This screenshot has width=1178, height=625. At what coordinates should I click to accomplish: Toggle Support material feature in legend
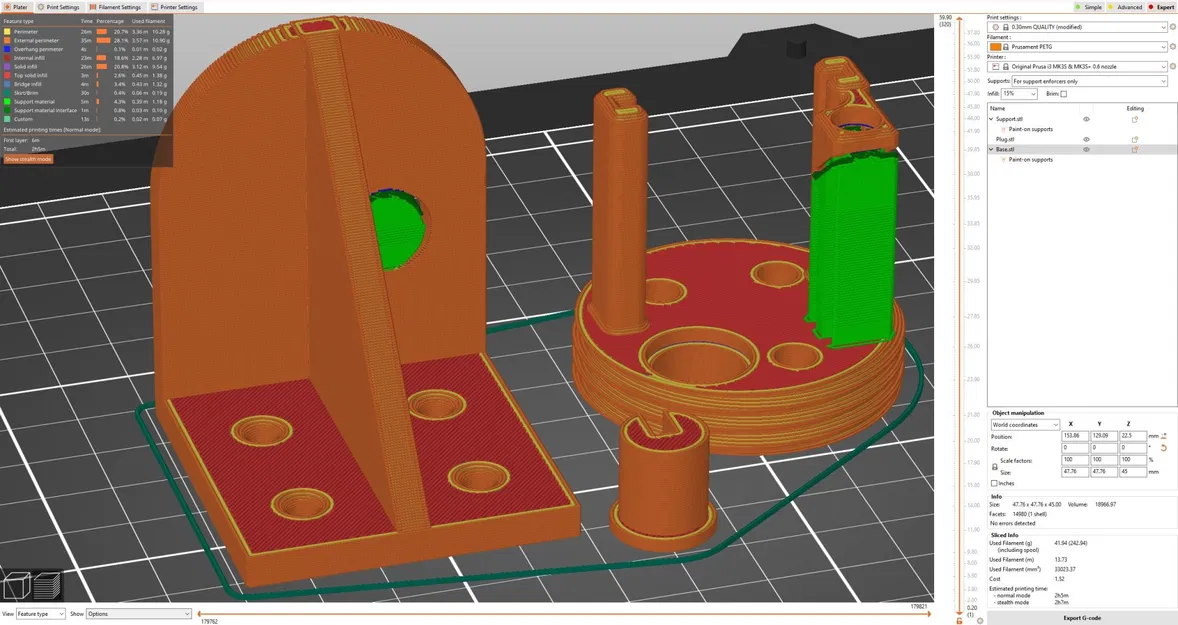pos(86,101)
